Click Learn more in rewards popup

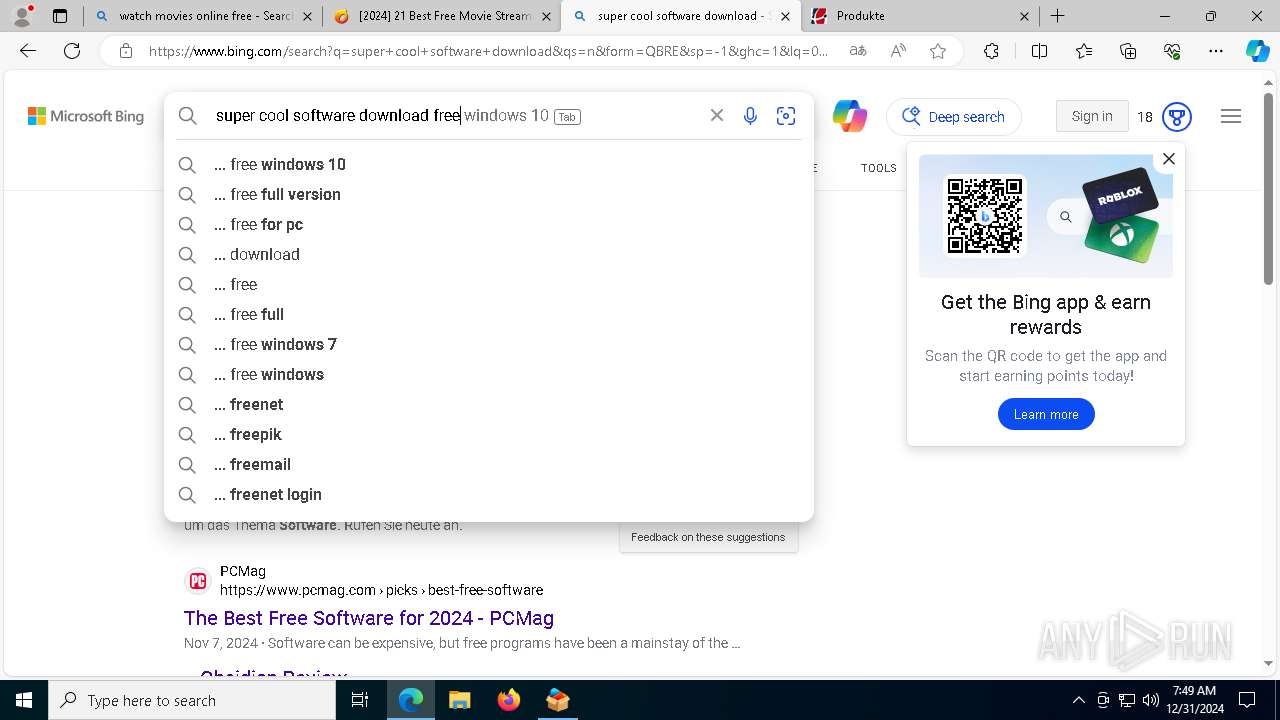click(x=1046, y=414)
